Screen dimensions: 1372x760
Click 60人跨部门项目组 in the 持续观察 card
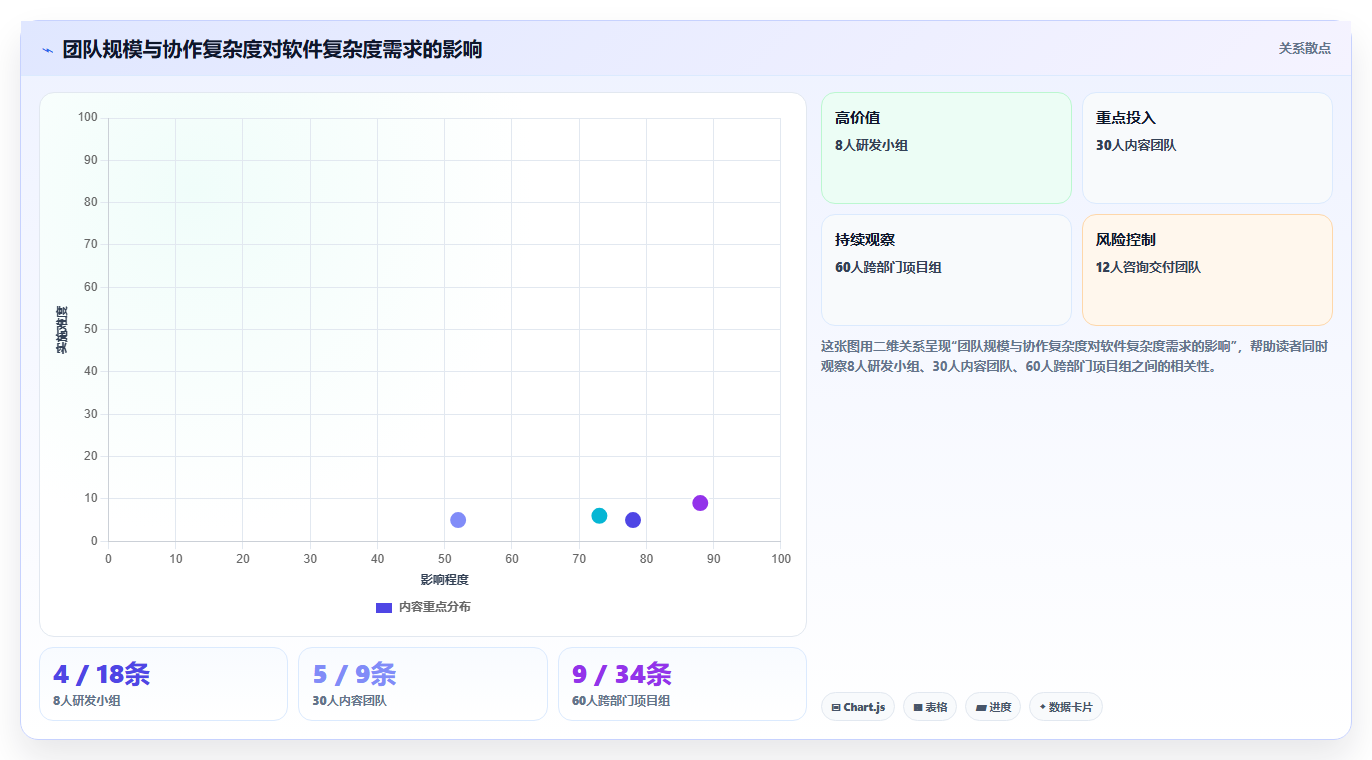coord(888,267)
